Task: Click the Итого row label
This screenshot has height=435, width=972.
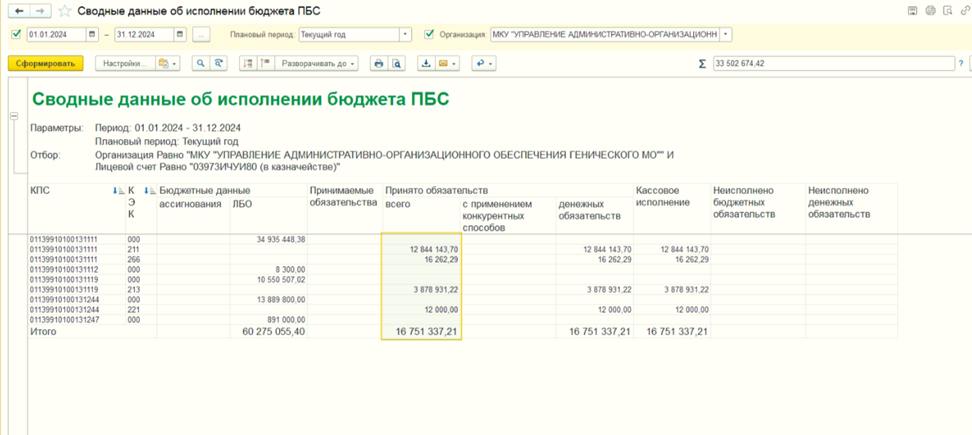Action: (43, 332)
